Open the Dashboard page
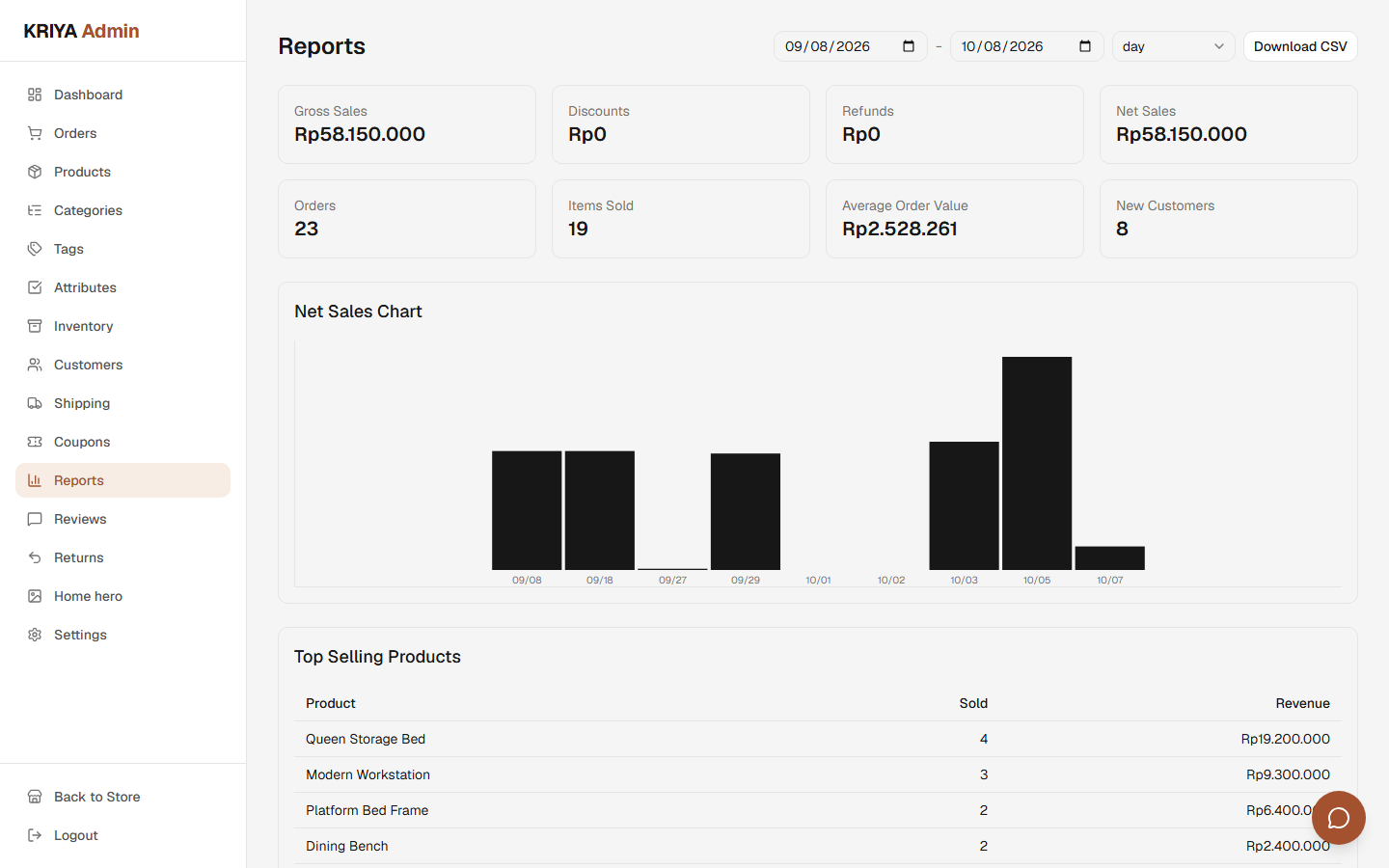The height and width of the screenshot is (868, 1389). [123, 95]
